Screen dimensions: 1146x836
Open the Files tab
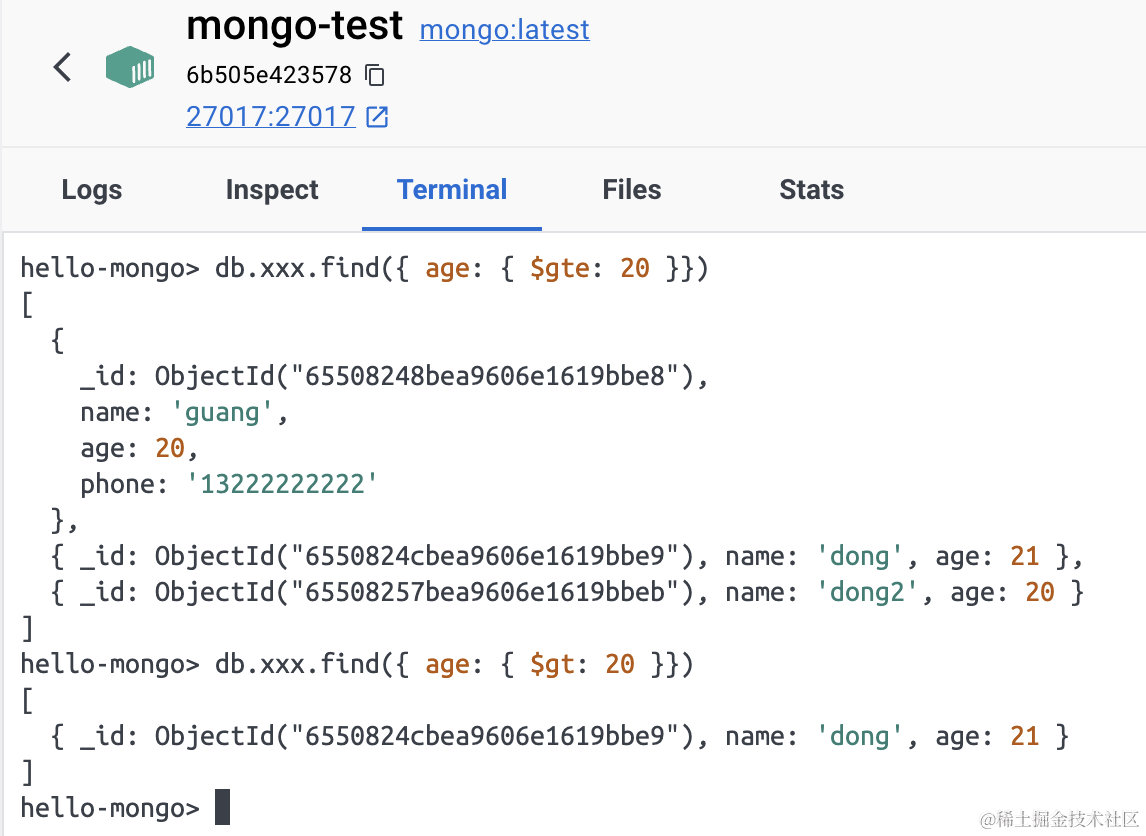(631, 190)
